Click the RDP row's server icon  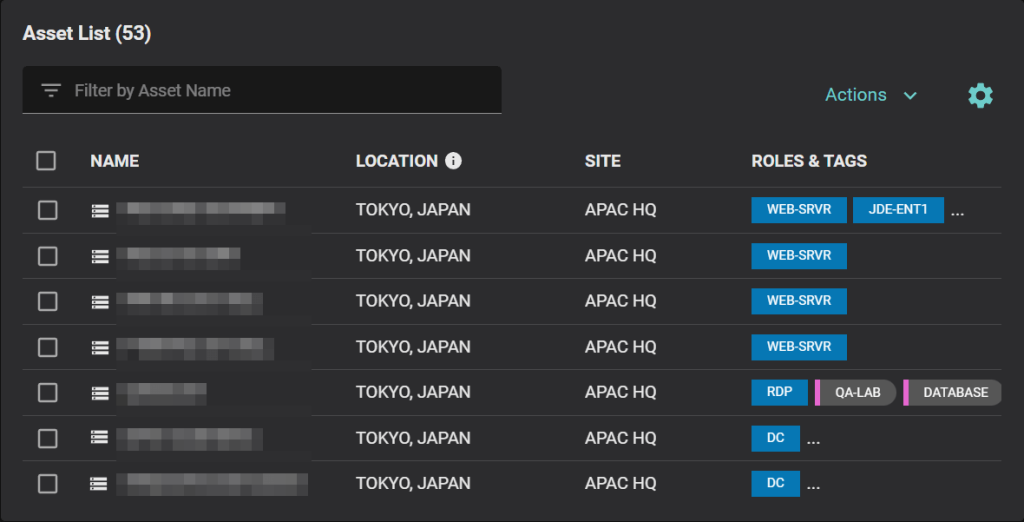[99, 393]
